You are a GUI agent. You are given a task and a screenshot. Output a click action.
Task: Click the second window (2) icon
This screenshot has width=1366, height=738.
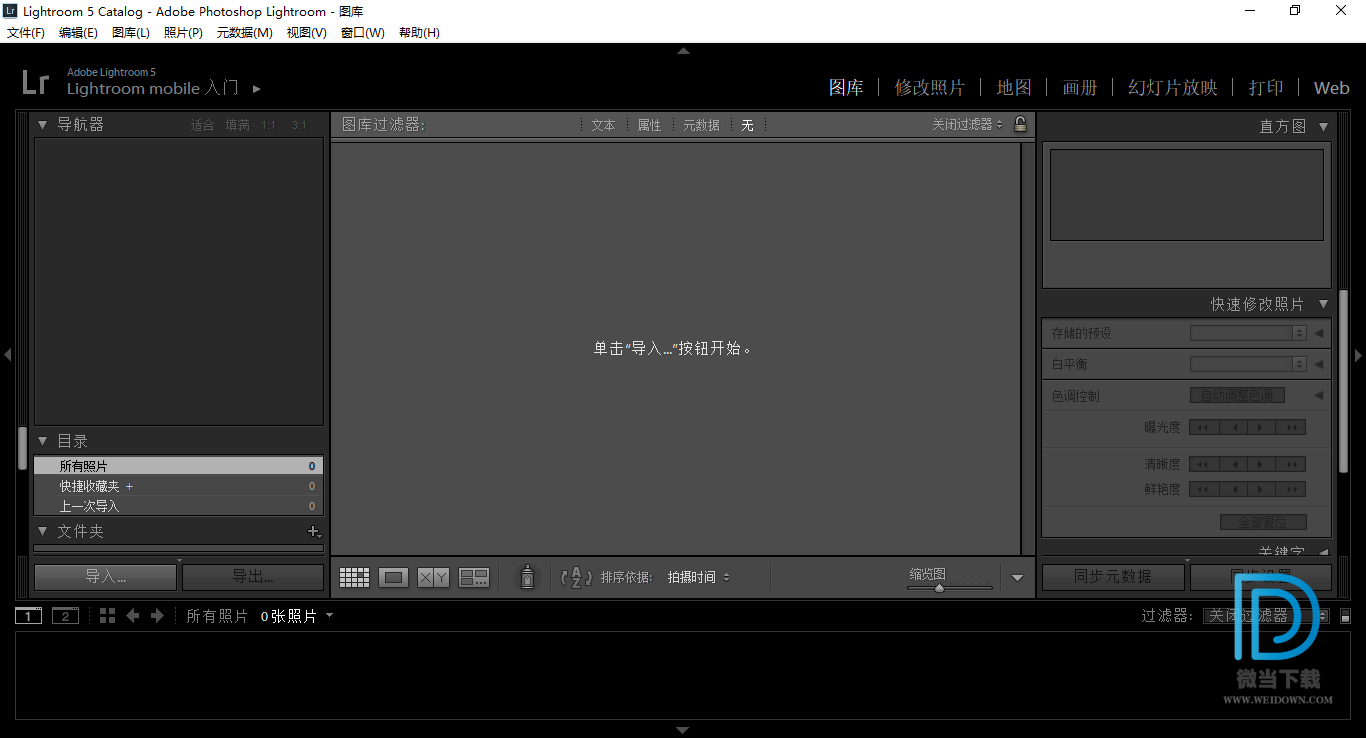(65, 616)
